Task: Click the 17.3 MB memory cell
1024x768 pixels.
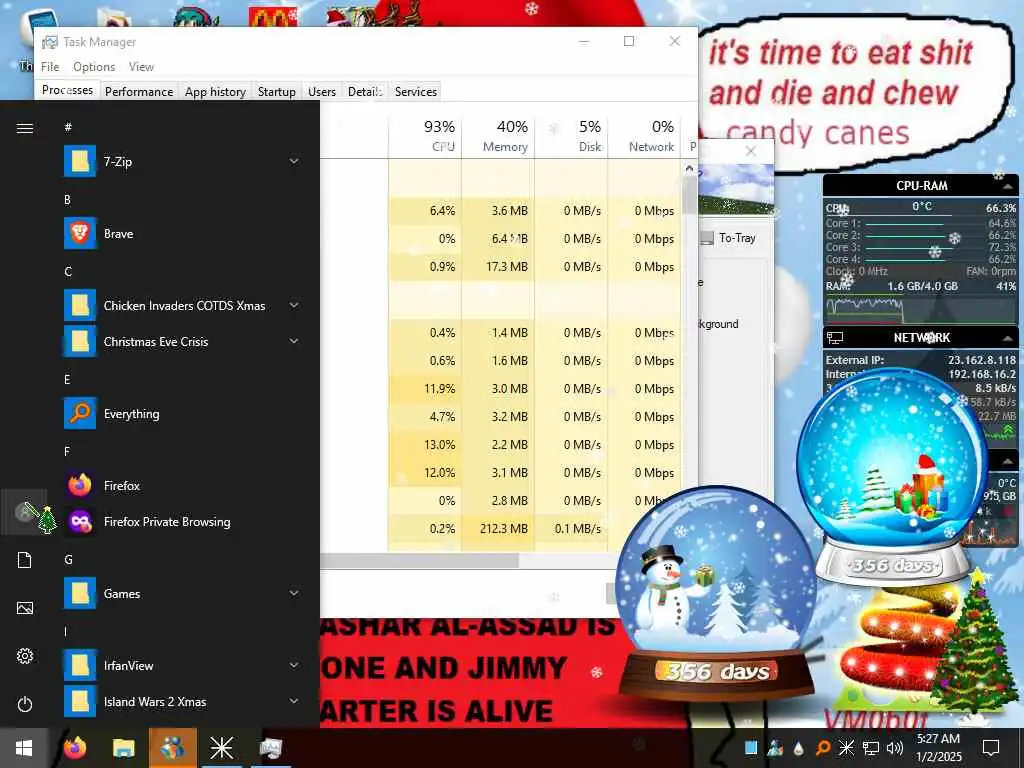Action: tap(498, 266)
